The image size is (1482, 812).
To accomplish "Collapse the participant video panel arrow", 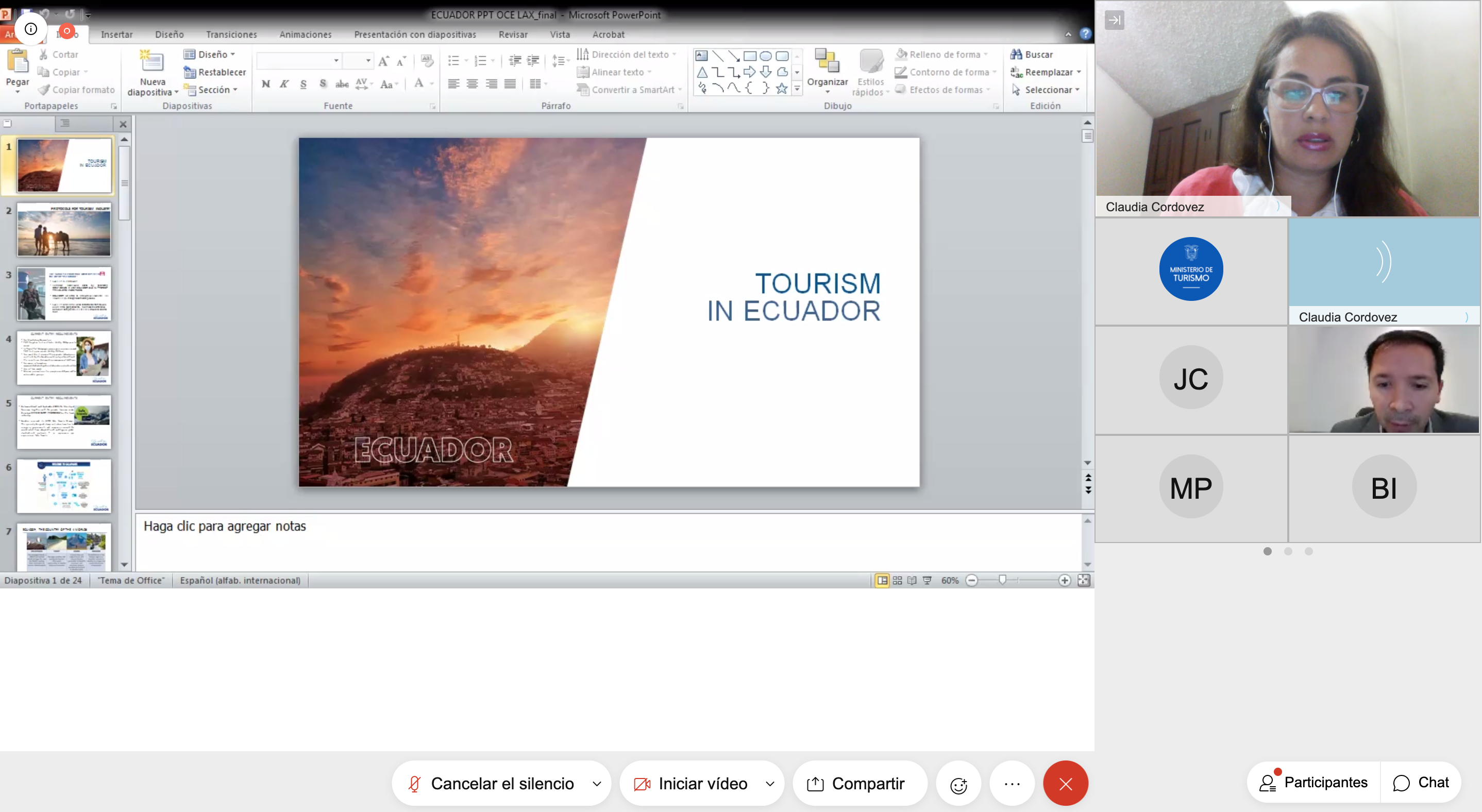I will coord(1115,20).
